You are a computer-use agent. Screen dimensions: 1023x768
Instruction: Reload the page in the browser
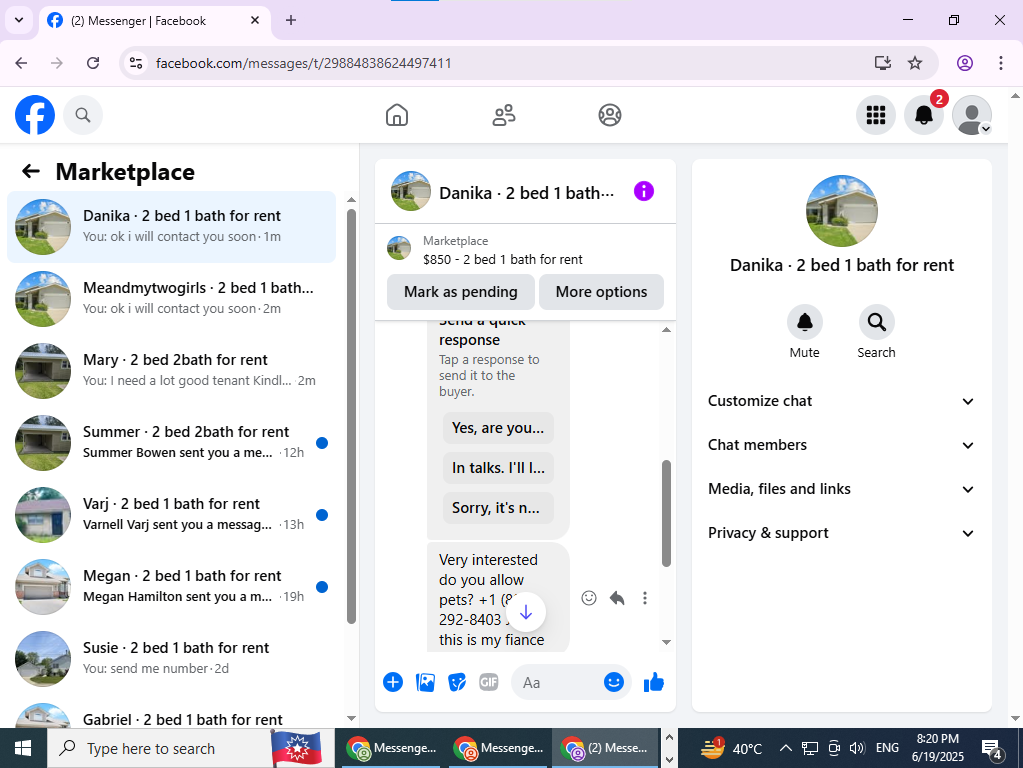click(x=93, y=63)
